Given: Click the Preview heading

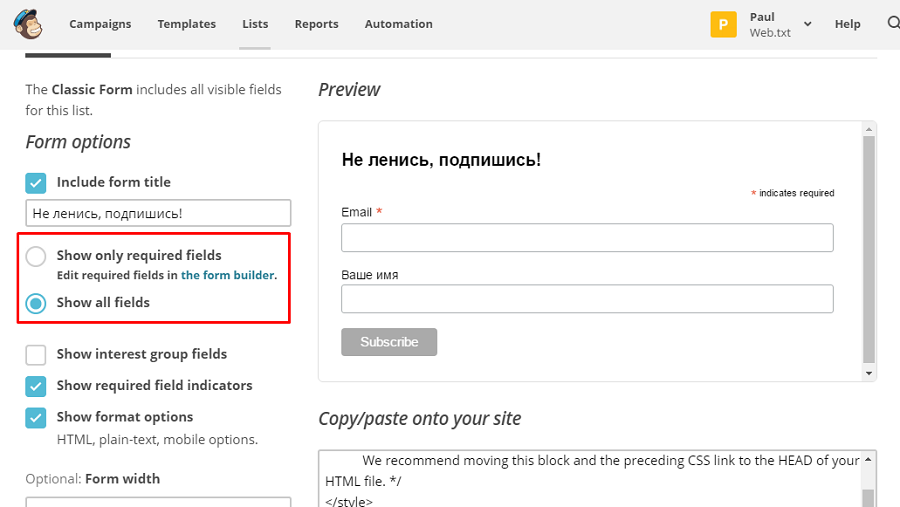Looking at the screenshot, I should (x=349, y=90).
